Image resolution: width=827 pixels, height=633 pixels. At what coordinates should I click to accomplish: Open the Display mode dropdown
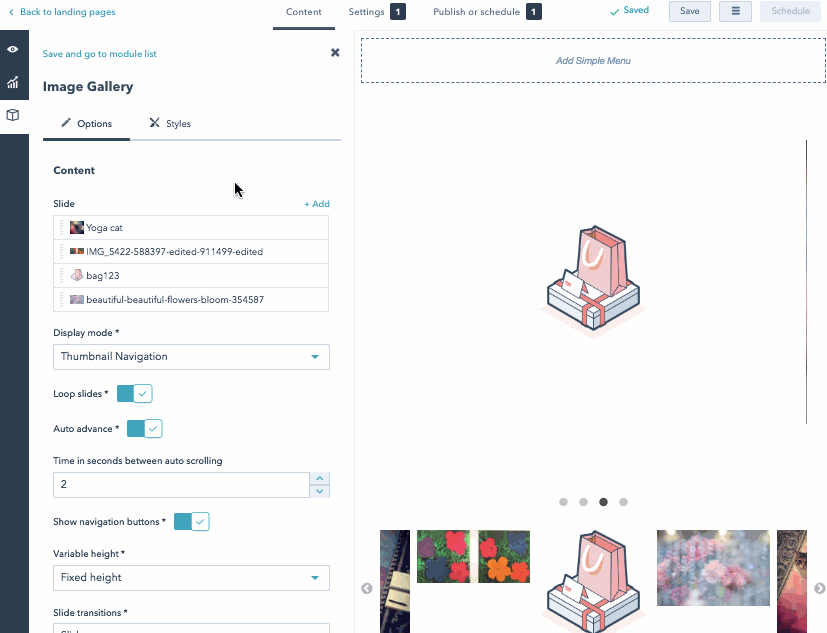tap(191, 357)
